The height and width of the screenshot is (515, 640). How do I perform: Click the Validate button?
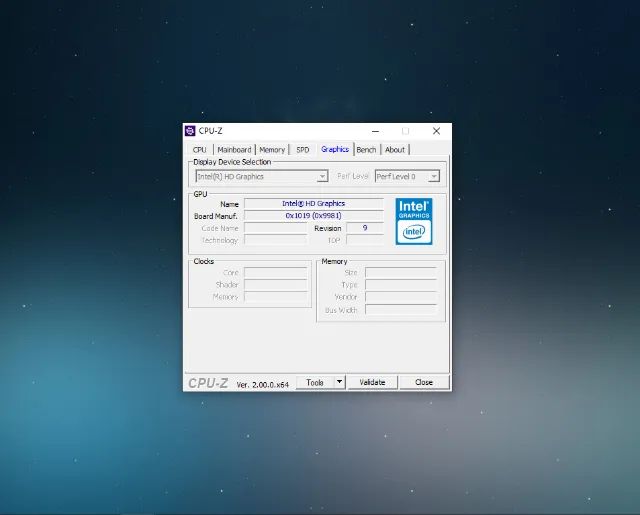coord(372,382)
